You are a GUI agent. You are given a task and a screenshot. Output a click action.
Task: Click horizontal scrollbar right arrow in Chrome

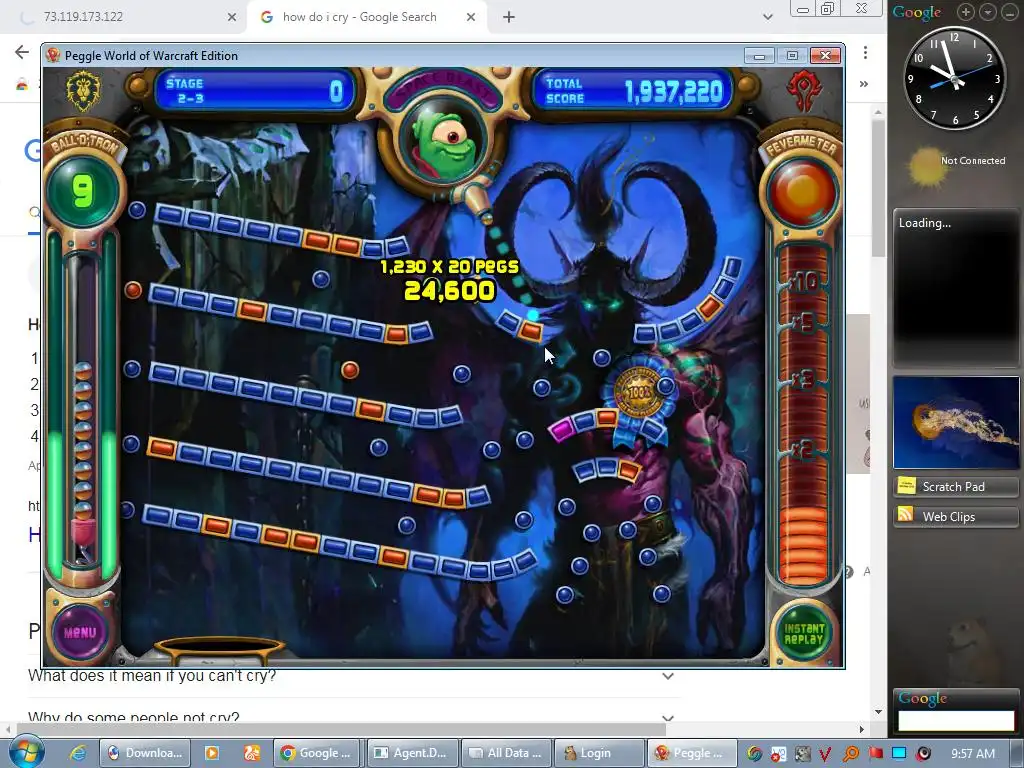(x=861, y=729)
